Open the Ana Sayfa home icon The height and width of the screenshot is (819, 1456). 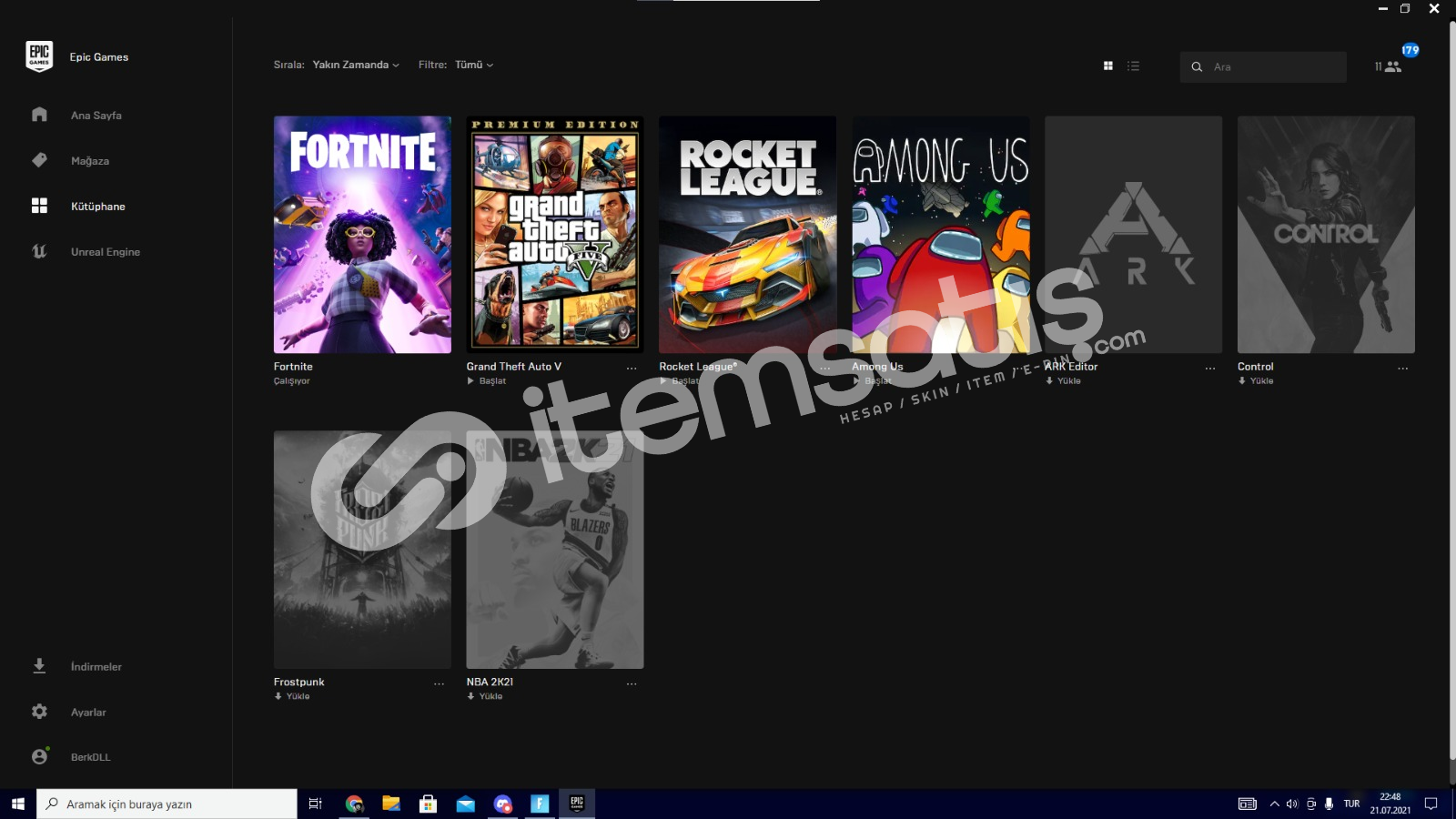pyautogui.click(x=39, y=115)
